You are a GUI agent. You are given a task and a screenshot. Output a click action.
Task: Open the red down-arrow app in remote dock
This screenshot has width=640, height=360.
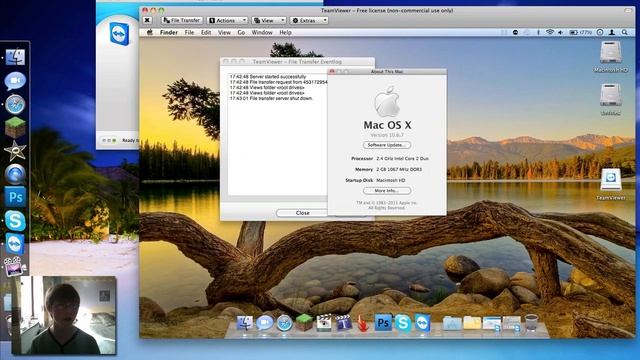point(363,323)
